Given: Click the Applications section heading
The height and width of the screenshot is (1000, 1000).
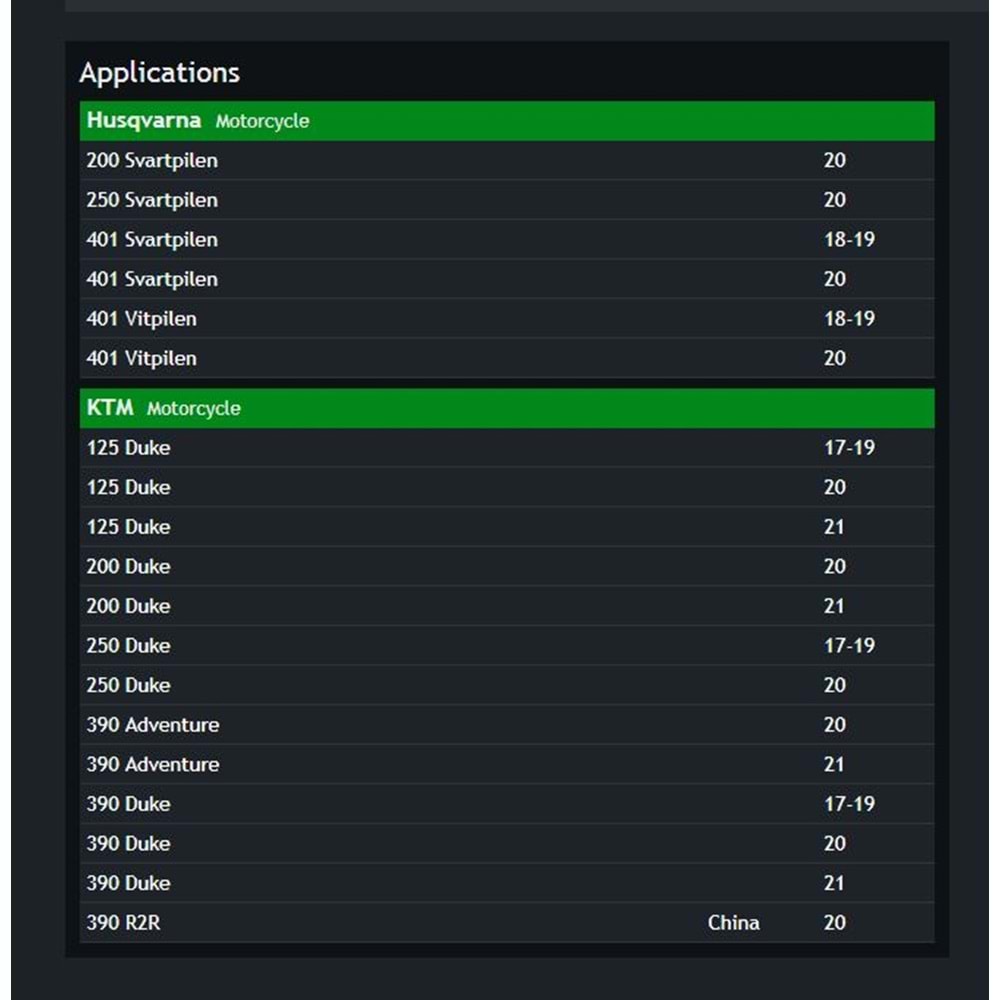Looking at the screenshot, I should click(160, 73).
